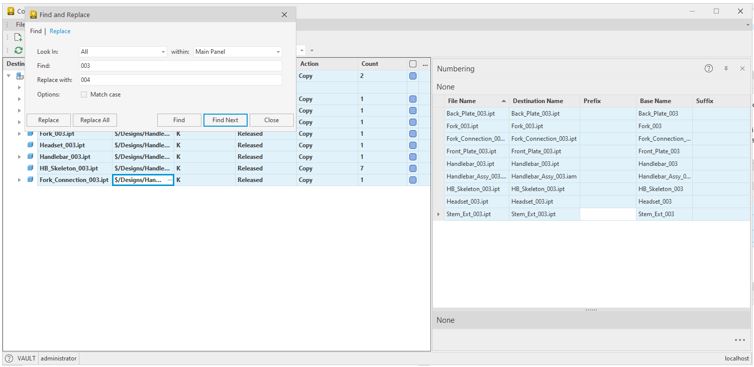
Task: Sort by the Action column header
Action: coord(327,64)
